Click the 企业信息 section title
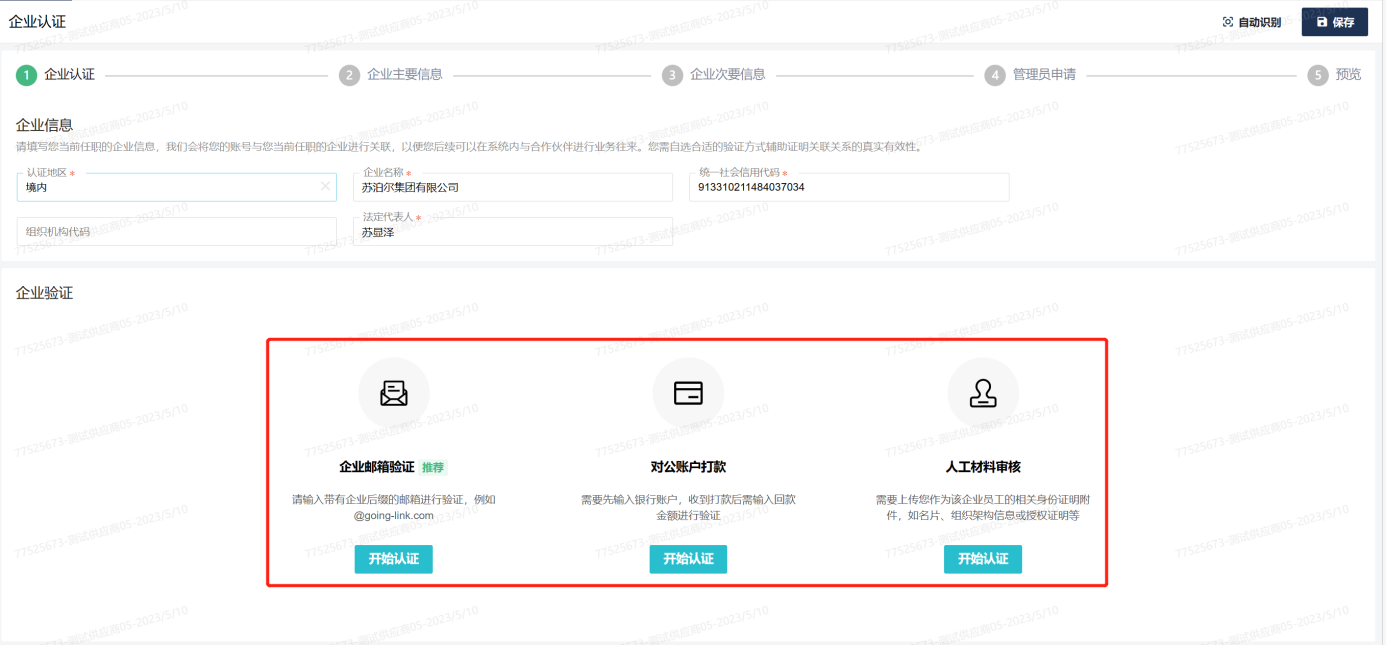This screenshot has height=645, width=1386. (45, 125)
